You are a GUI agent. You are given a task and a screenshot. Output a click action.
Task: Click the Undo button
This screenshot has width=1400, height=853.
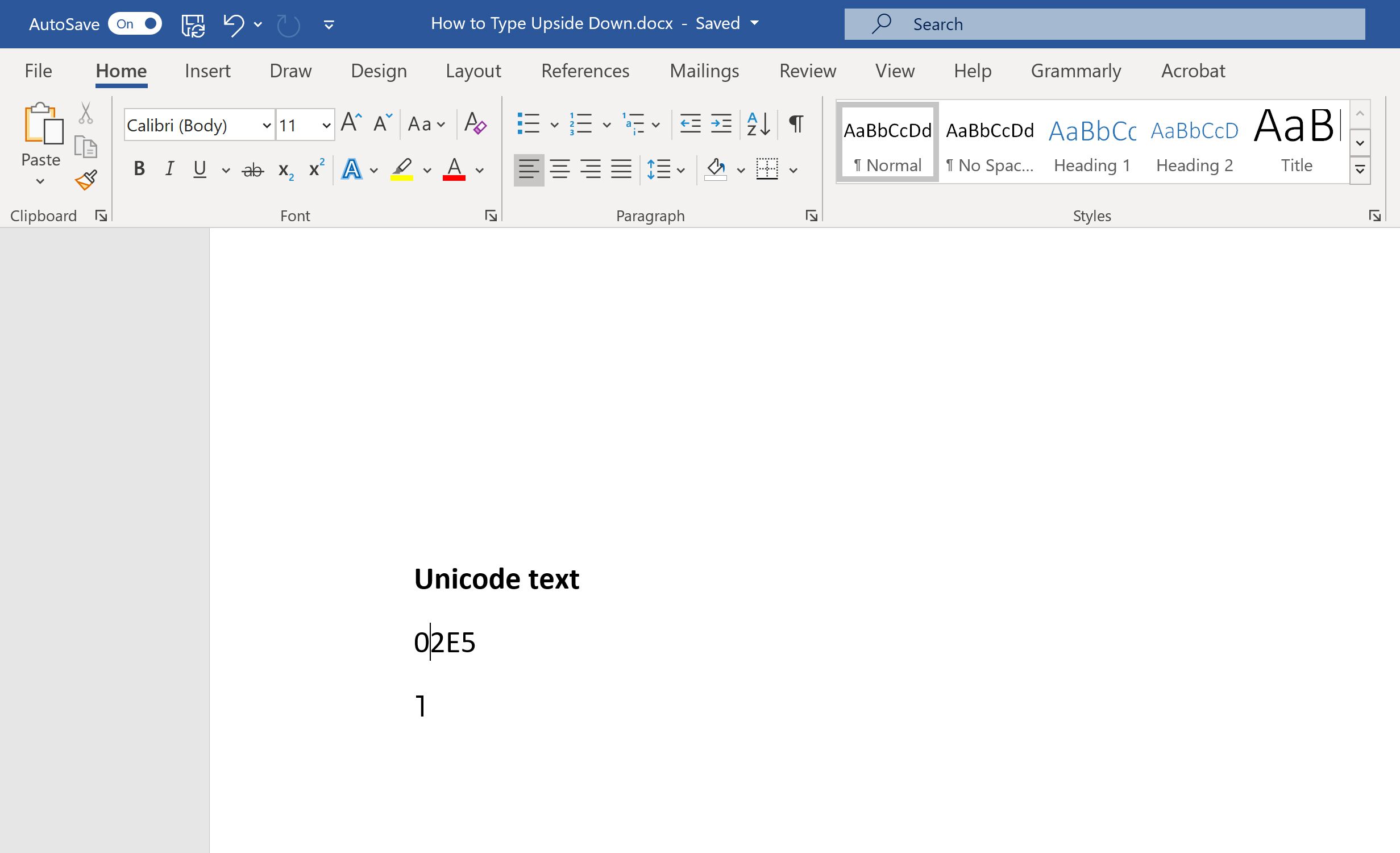[x=232, y=23]
